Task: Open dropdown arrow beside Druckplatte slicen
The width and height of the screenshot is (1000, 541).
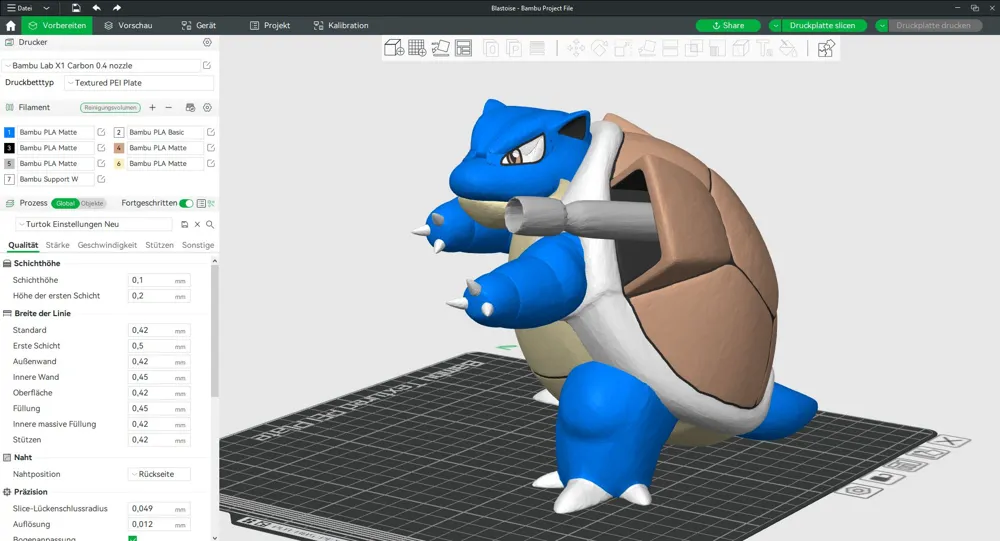Action: click(775, 26)
